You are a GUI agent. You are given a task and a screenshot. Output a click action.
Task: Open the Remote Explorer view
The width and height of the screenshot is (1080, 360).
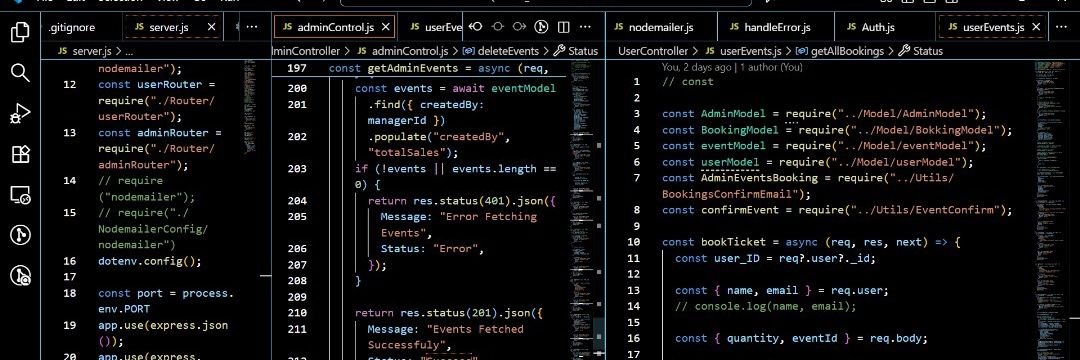21,195
